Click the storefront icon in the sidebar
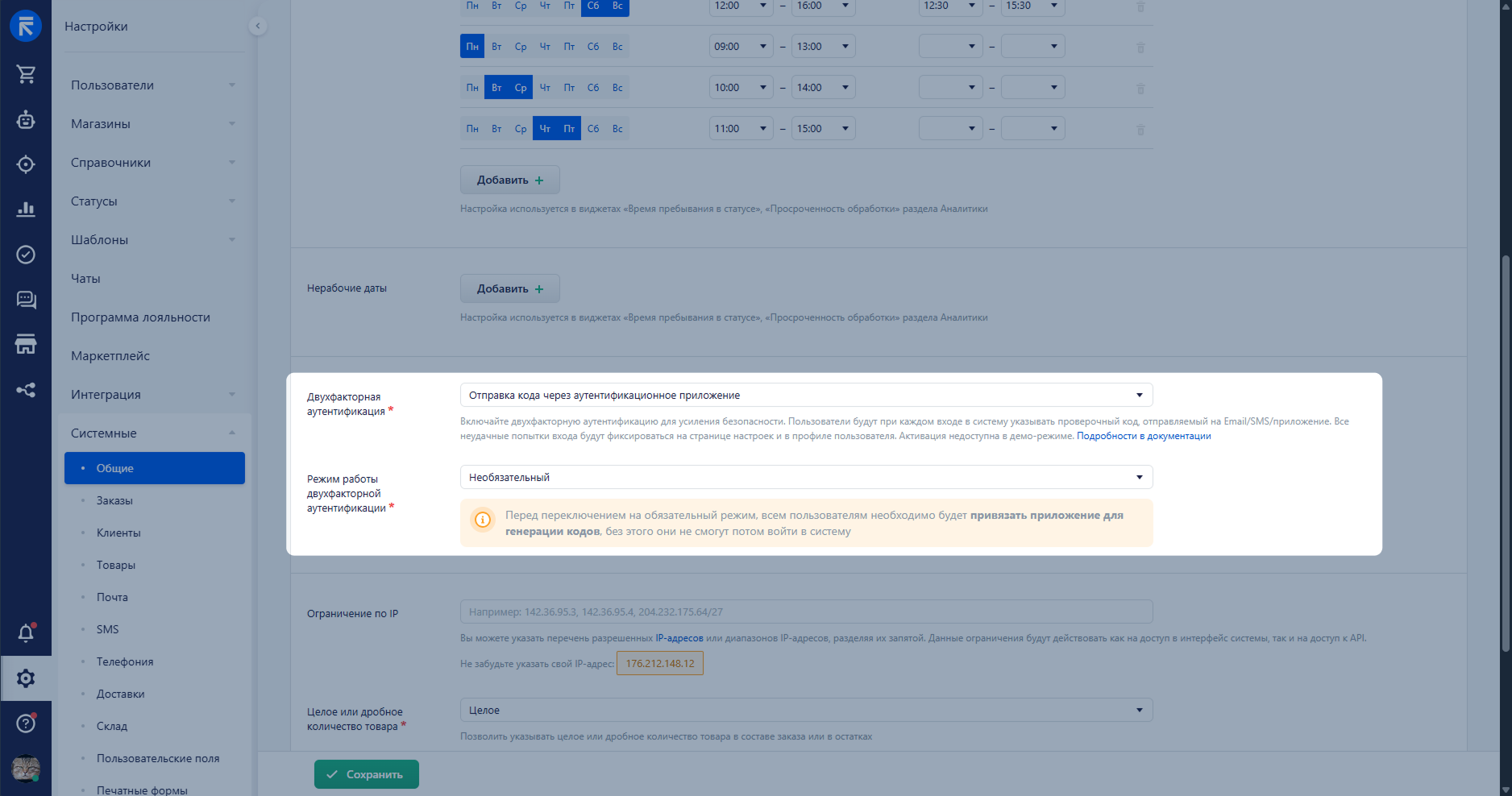This screenshot has width=1512, height=796. click(x=26, y=345)
